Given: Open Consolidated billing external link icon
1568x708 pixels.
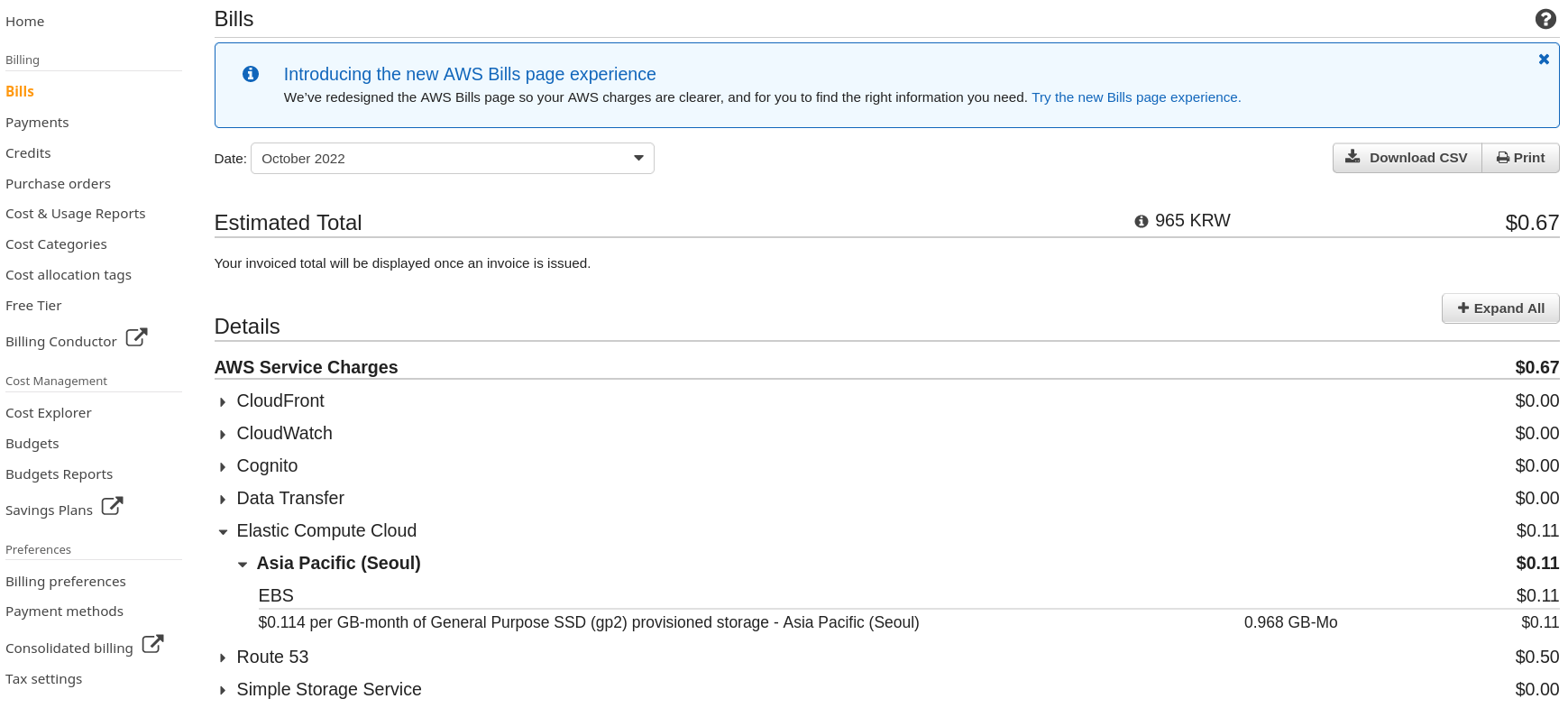Looking at the screenshot, I should 152,644.
